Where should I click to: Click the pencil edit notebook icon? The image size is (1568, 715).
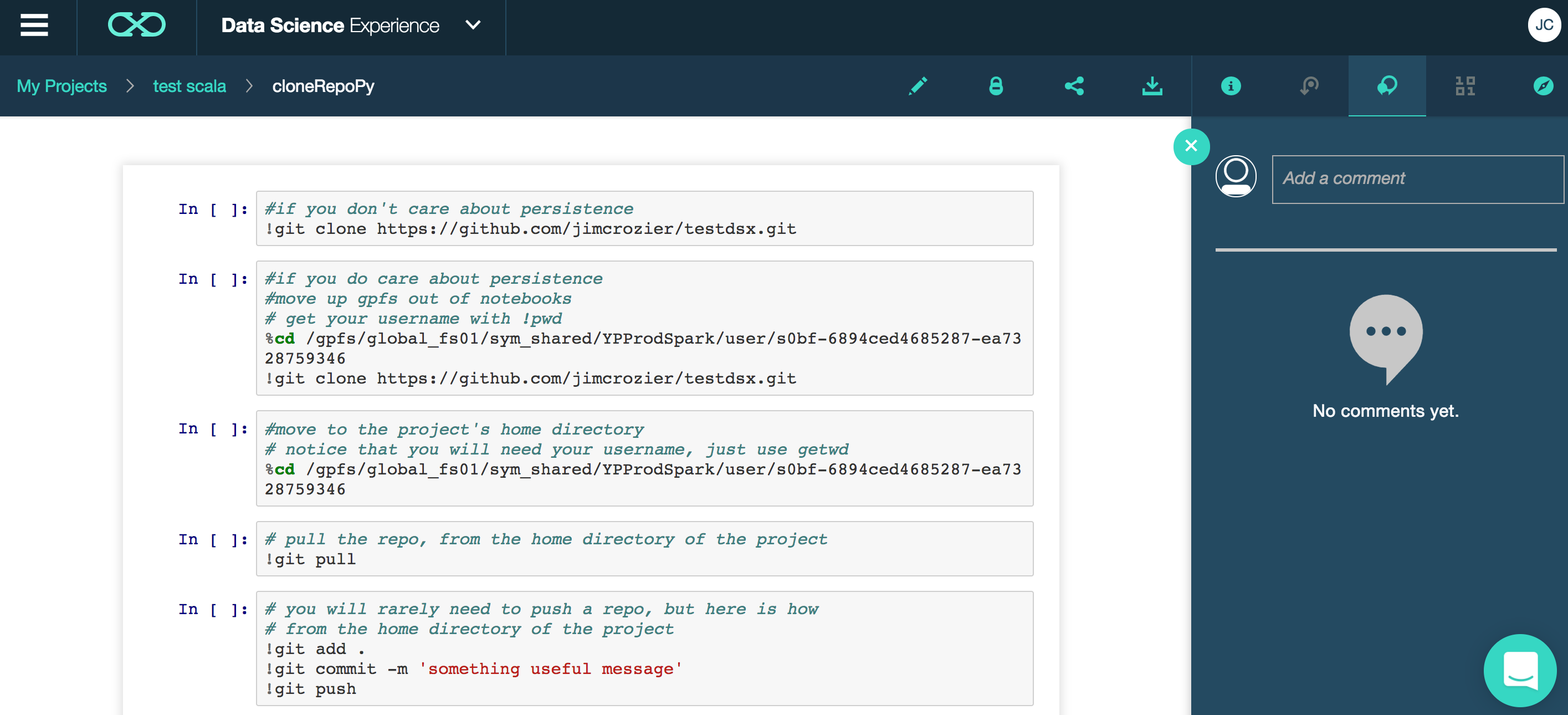pos(918,86)
